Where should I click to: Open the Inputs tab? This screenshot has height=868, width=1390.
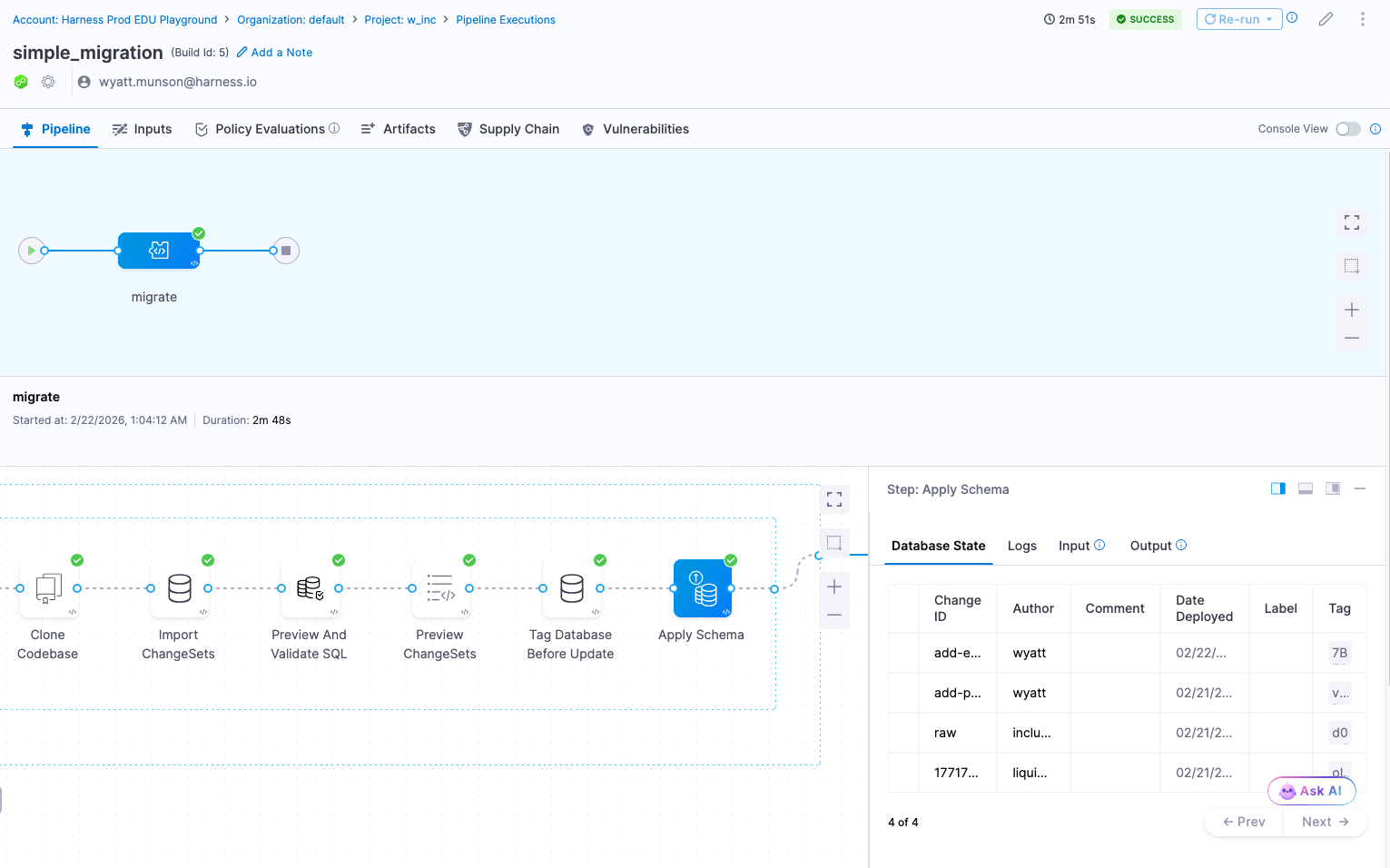pyautogui.click(x=142, y=129)
